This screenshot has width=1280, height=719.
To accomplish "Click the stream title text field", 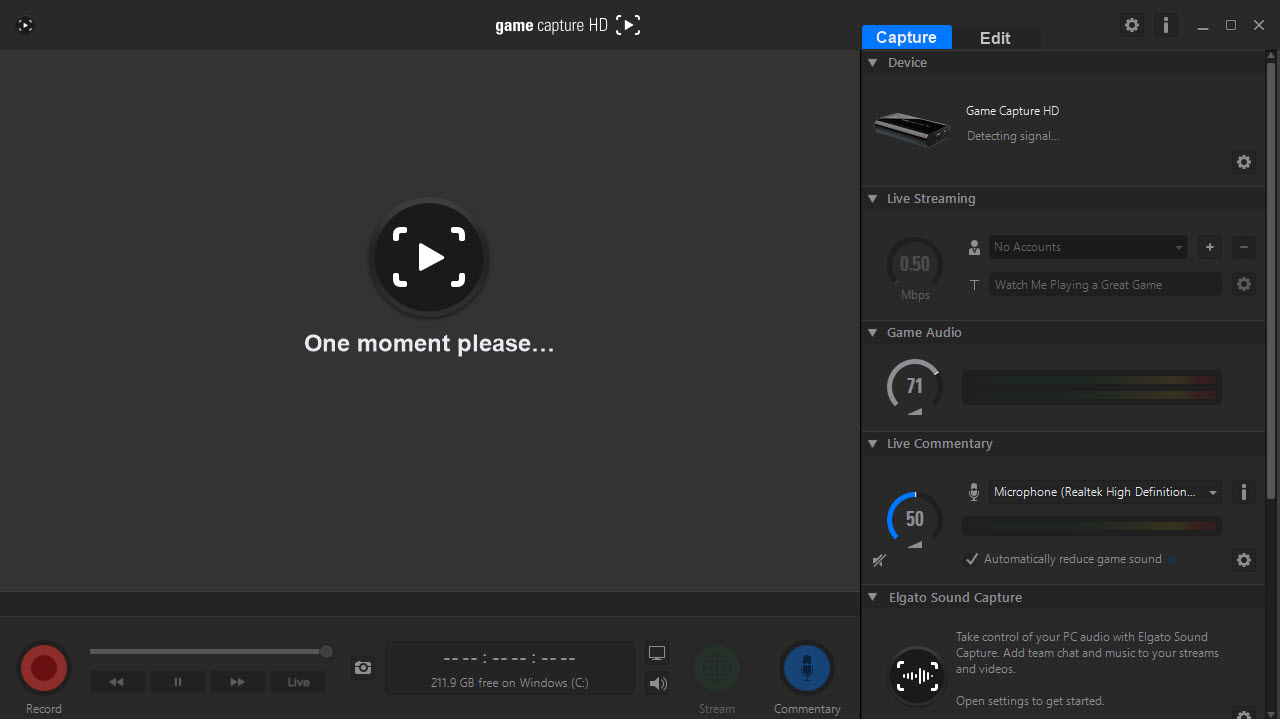I will [1105, 285].
